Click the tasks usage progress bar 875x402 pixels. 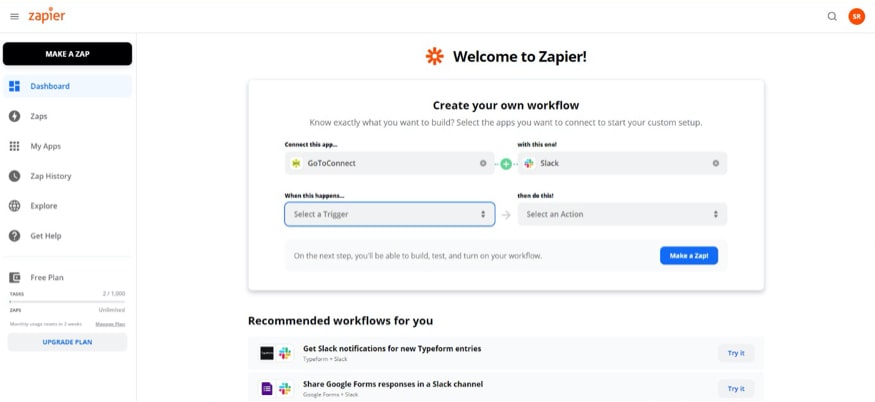[x=67, y=299]
